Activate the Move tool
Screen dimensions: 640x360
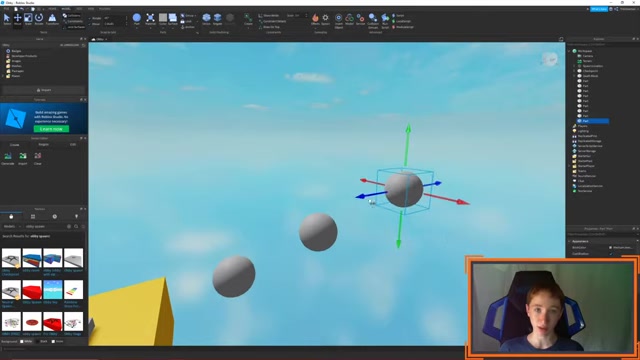[x=18, y=19]
